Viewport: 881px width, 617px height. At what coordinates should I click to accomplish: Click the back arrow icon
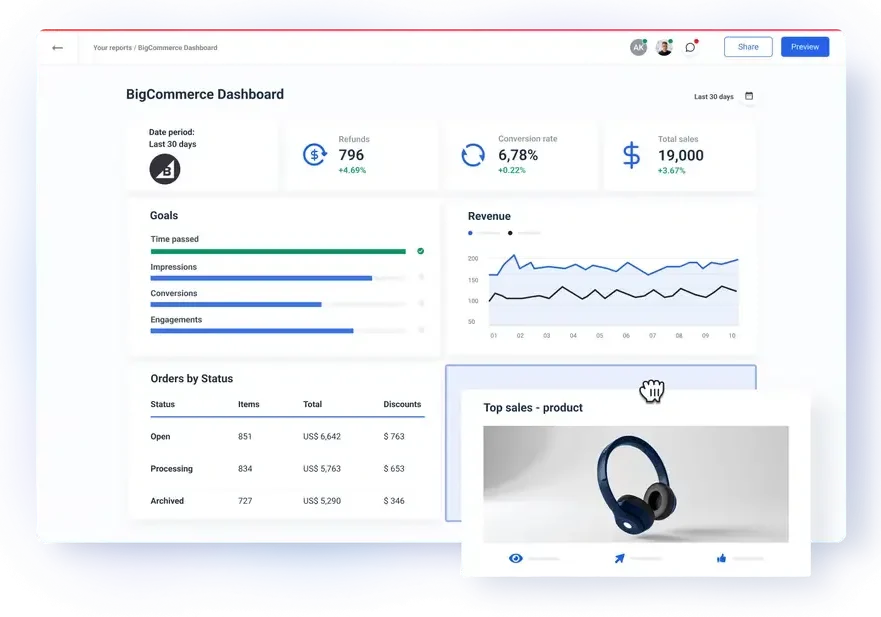coord(57,48)
